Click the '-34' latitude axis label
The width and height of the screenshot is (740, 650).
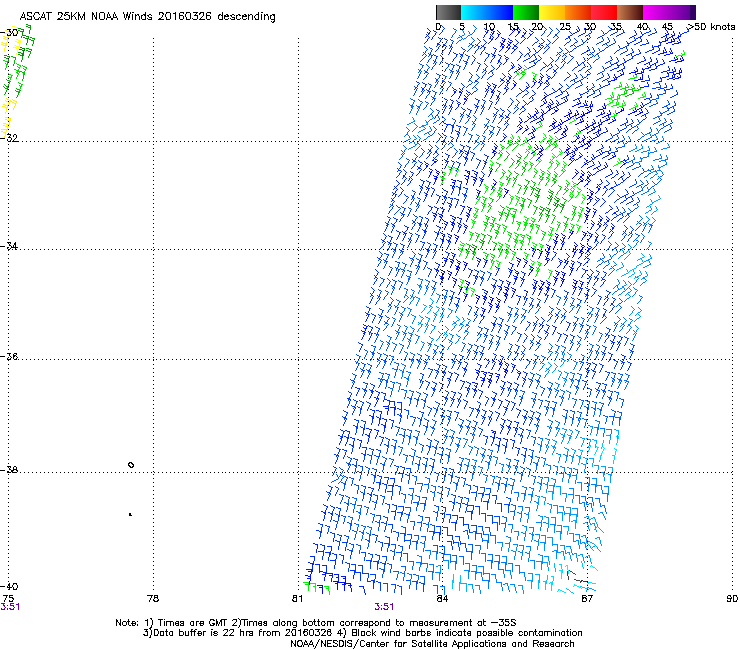tap(9, 246)
